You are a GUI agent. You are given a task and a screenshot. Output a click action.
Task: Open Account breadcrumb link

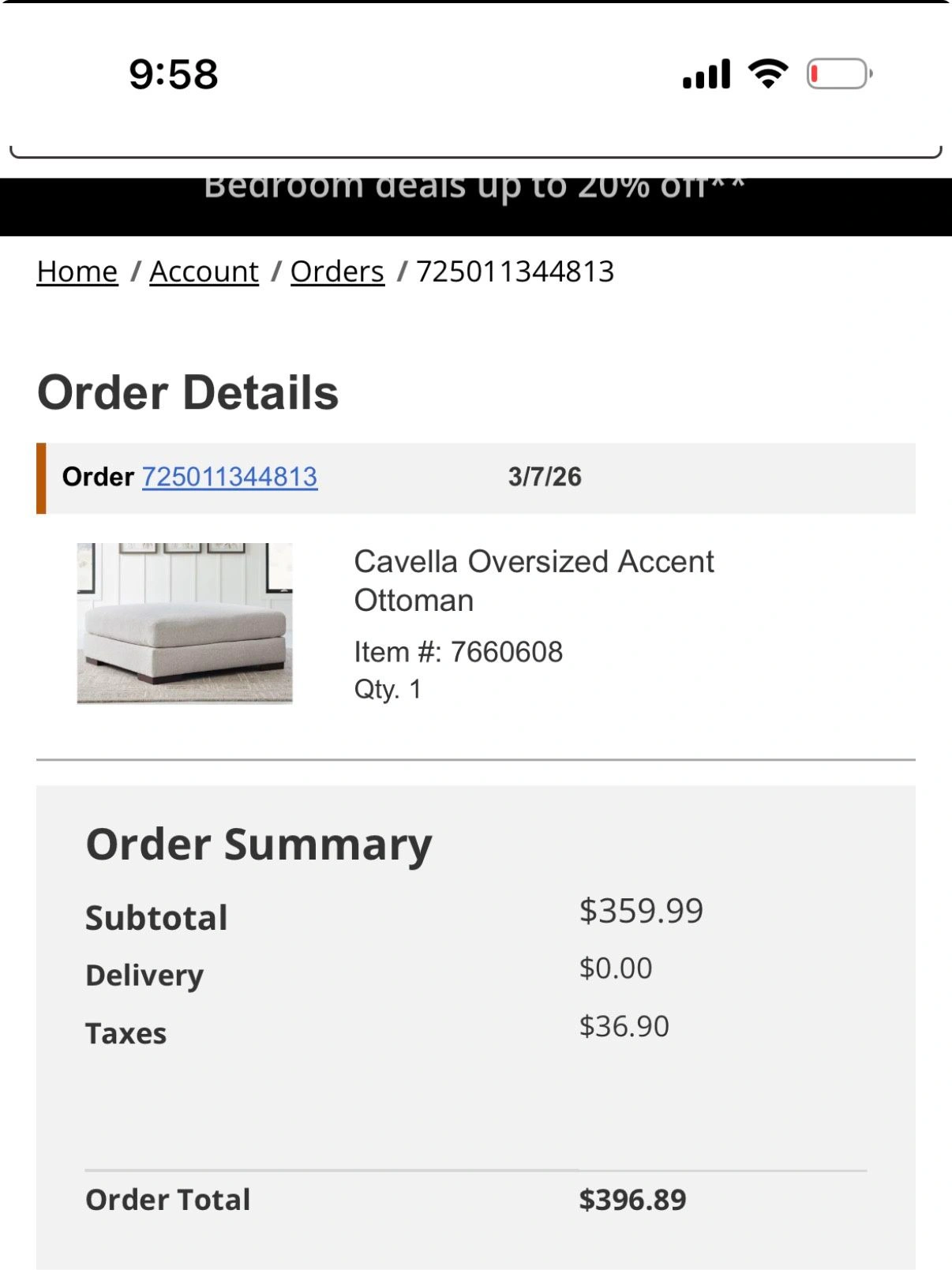[204, 272]
